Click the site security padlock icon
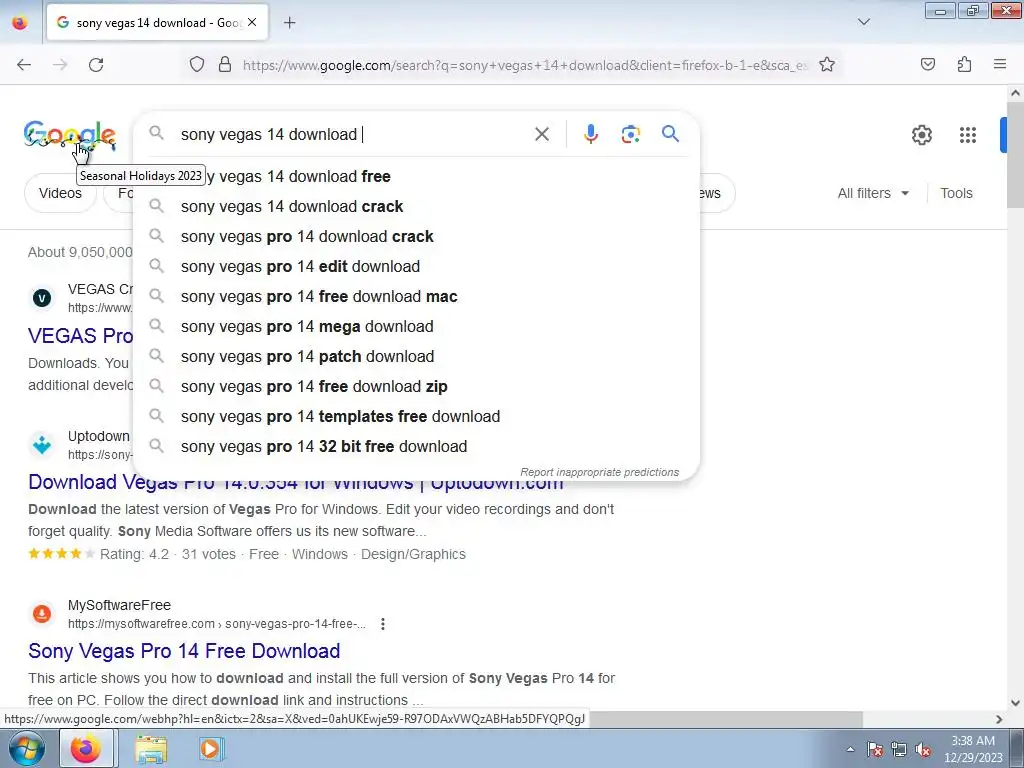 pos(225,65)
